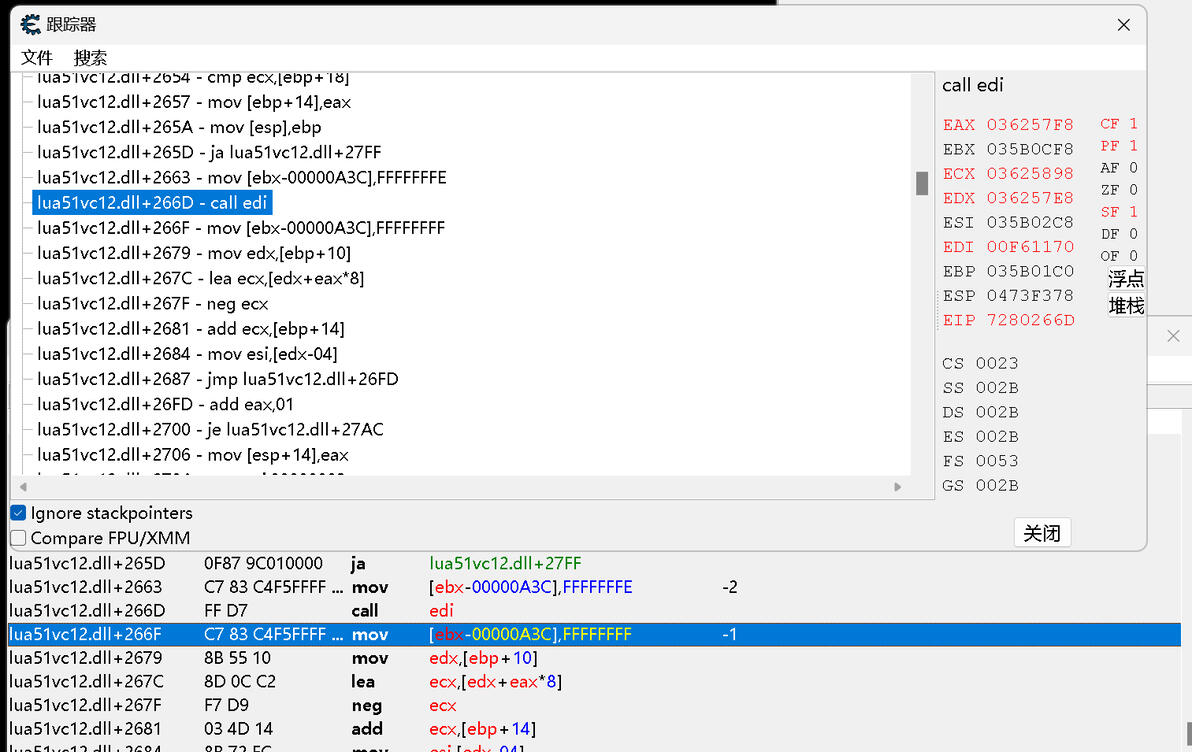Select trace row lua51vc12.dll+2700 je
This screenshot has width=1192, height=752.
[210, 429]
